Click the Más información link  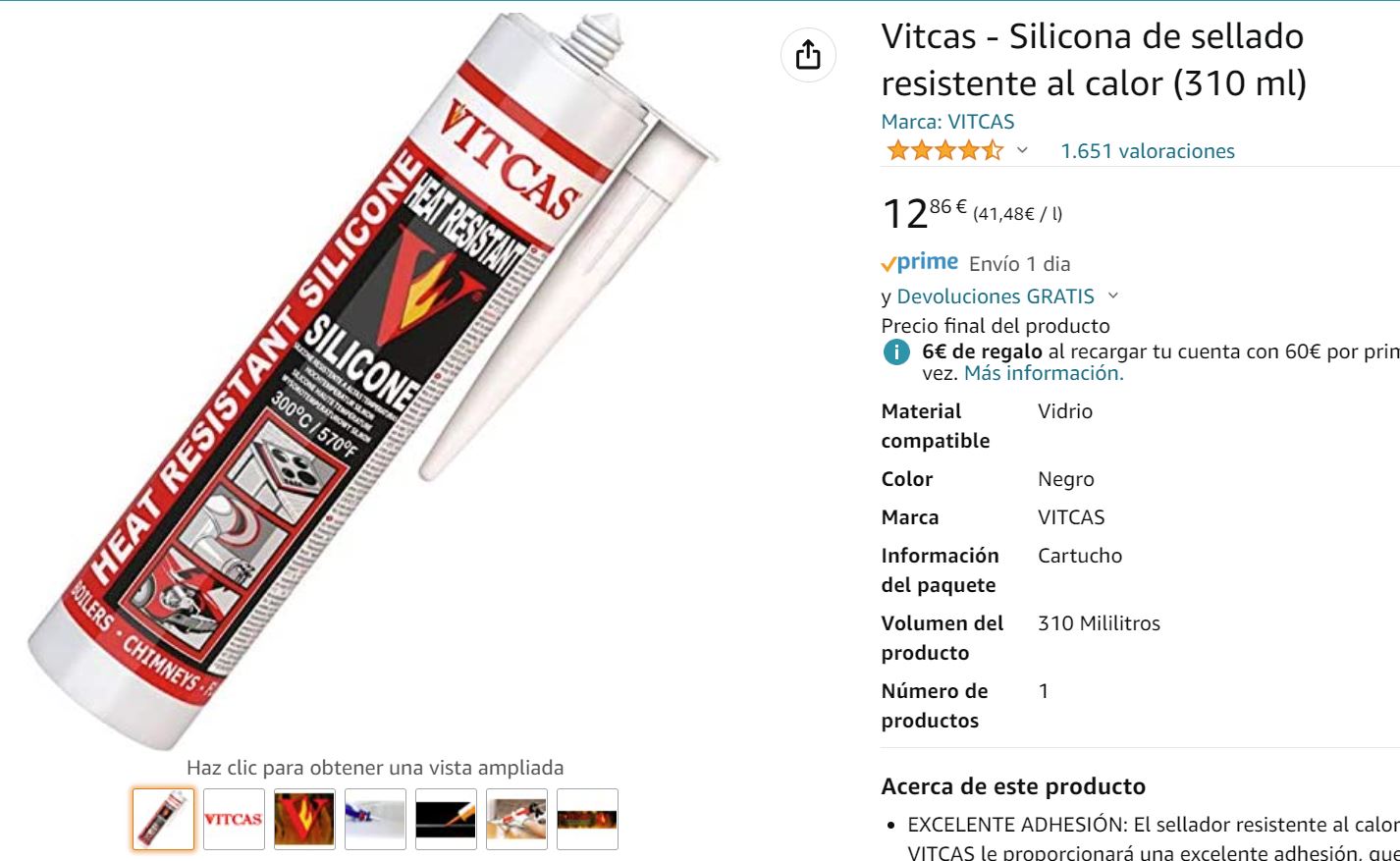tap(1044, 373)
